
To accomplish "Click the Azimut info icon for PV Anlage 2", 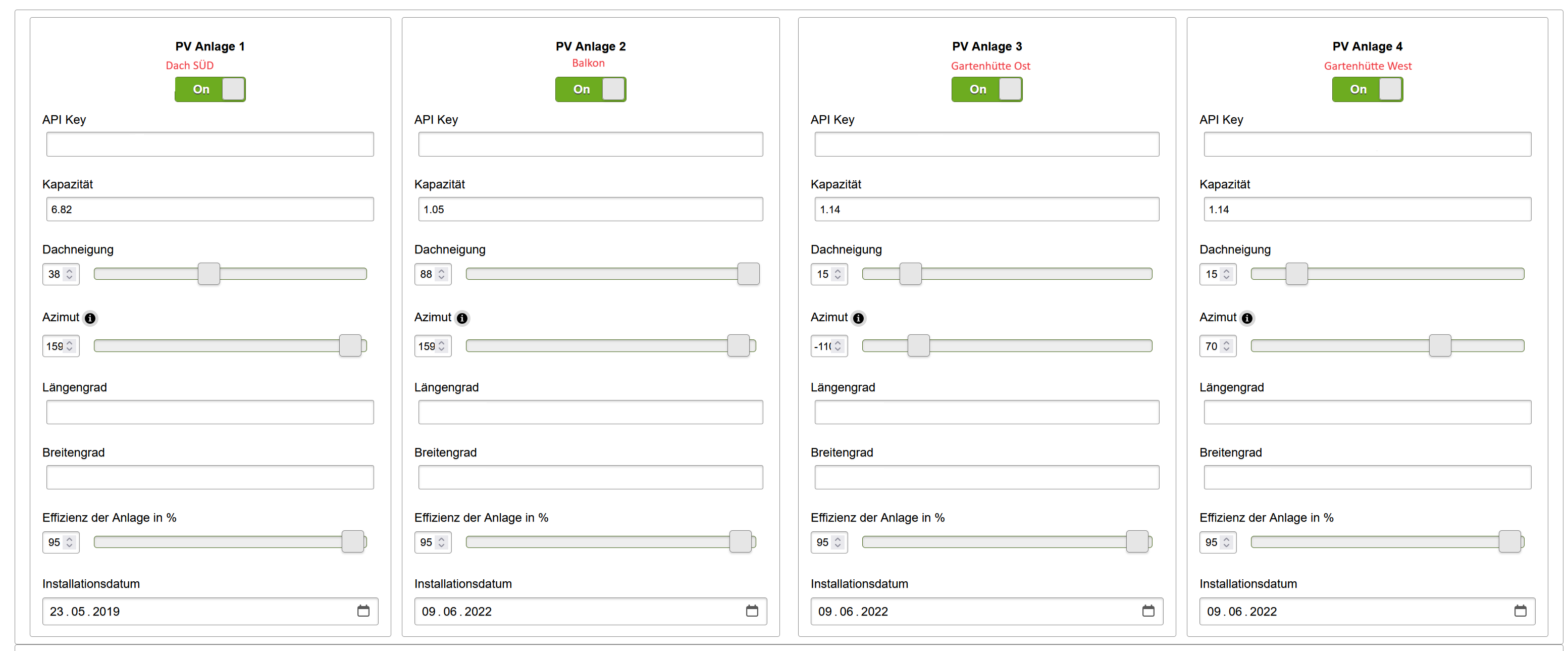I will (x=462, y=318).
